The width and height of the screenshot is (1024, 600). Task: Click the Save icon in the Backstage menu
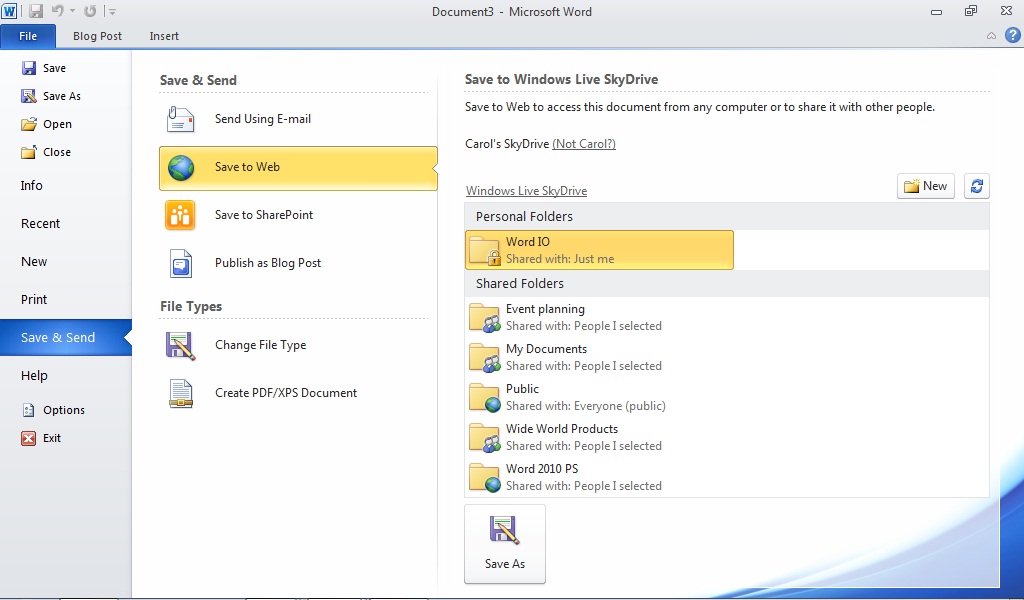(29, 68)
